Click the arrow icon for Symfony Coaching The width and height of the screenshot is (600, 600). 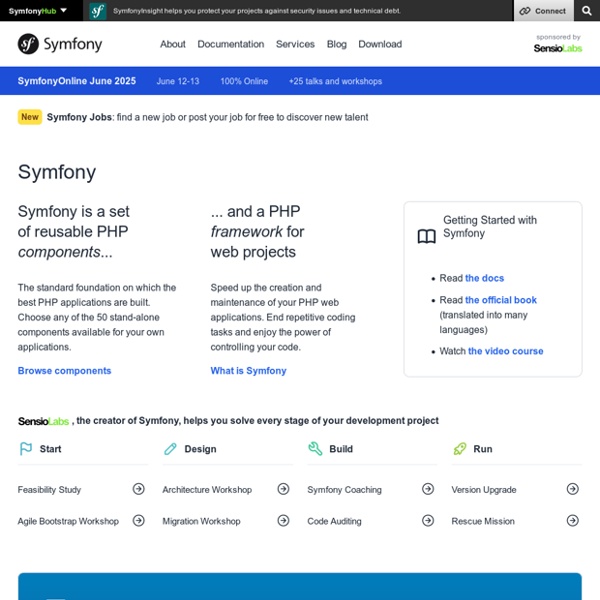[x=428, y=489]
